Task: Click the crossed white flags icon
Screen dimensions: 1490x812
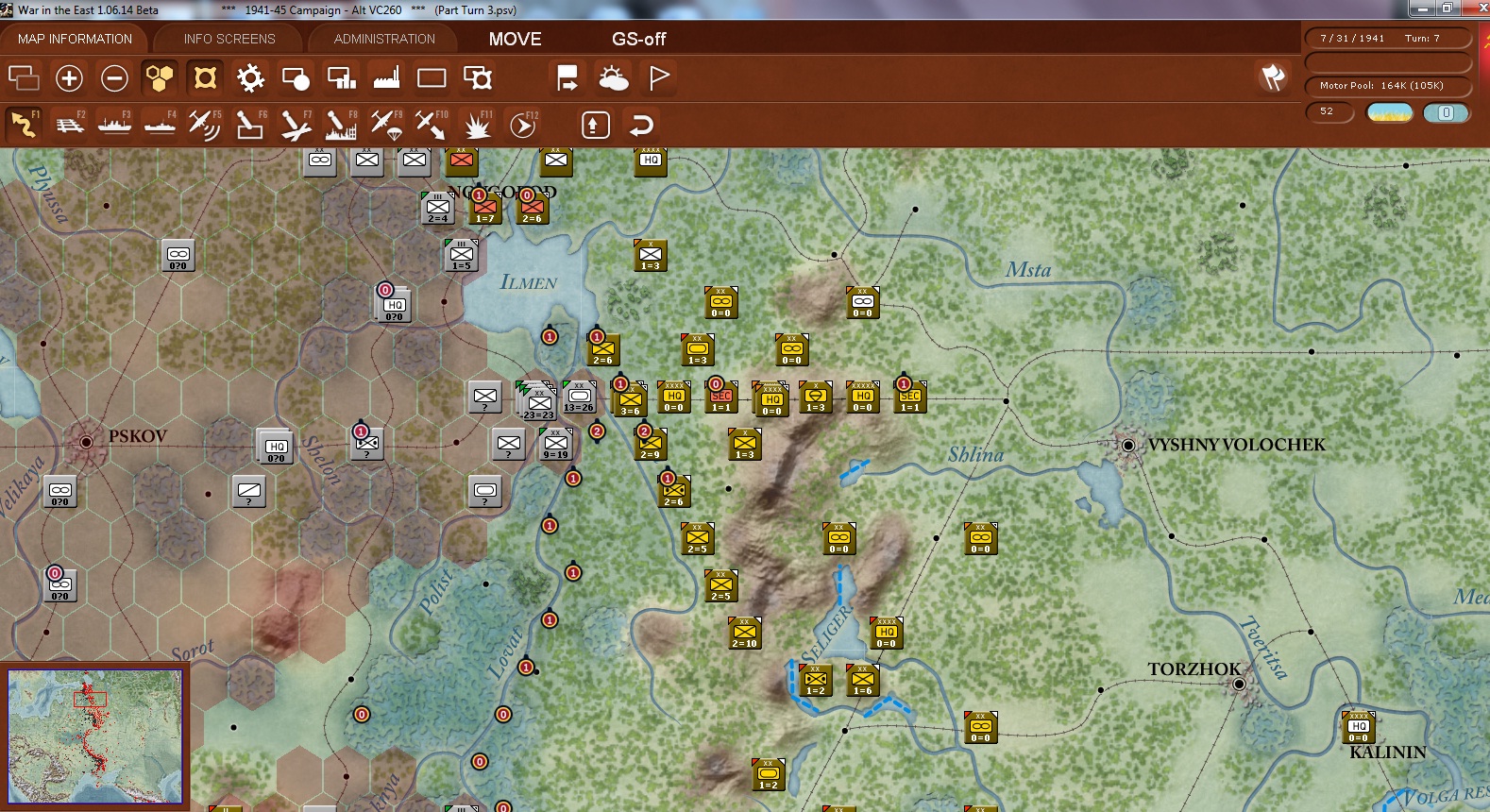Action: 1273,77
